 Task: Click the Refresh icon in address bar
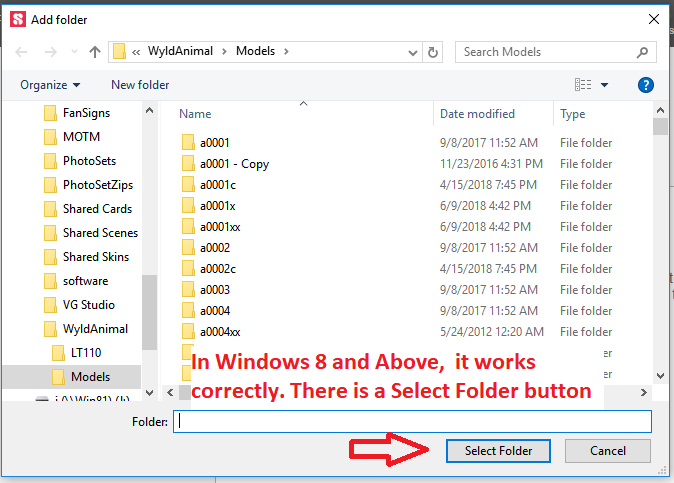tap(433, 52)
